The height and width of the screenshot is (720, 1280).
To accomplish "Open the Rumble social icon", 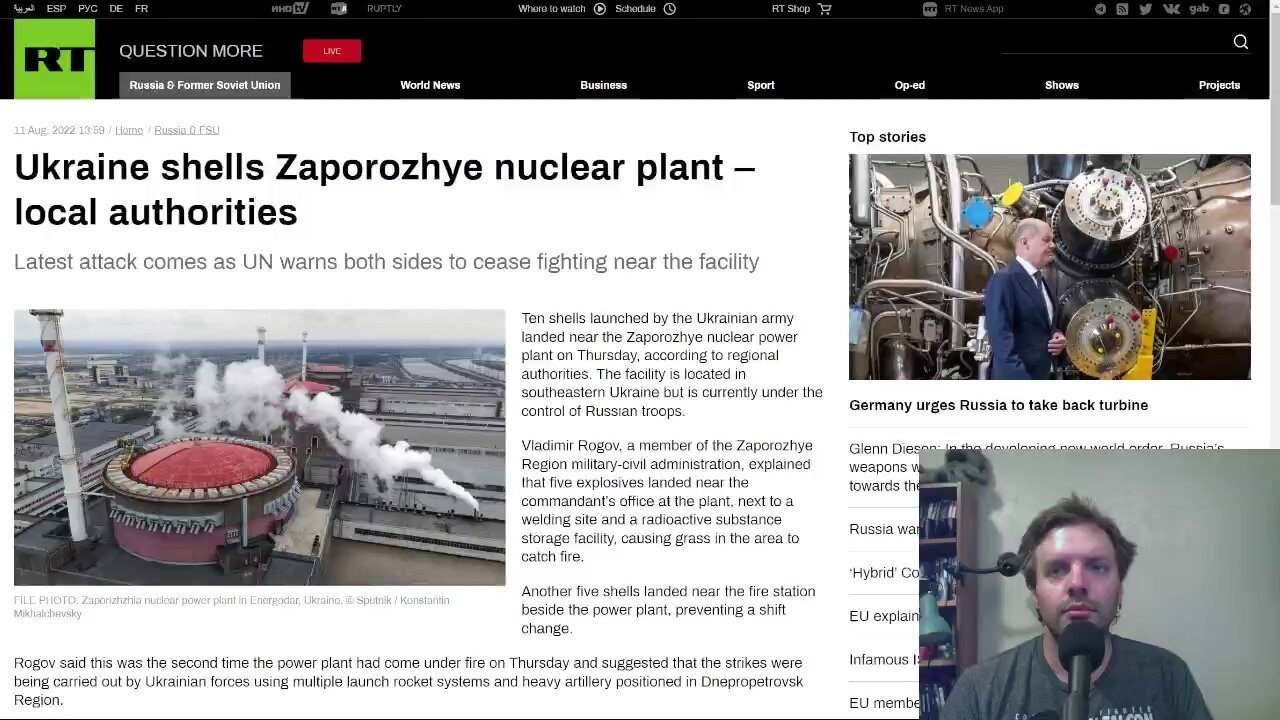I will coord(1224,9).
